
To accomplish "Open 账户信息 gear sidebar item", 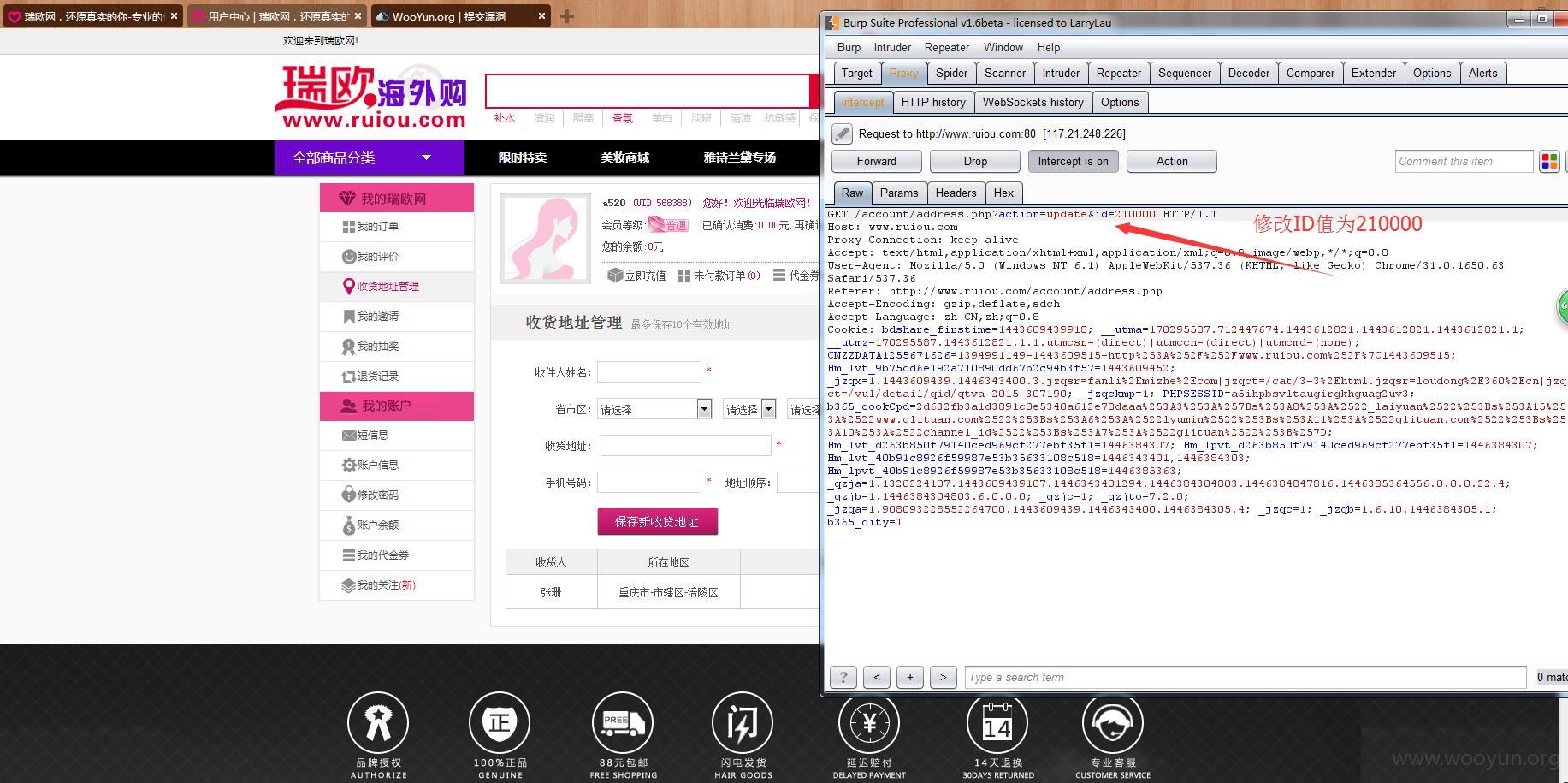I will [370, 466].
